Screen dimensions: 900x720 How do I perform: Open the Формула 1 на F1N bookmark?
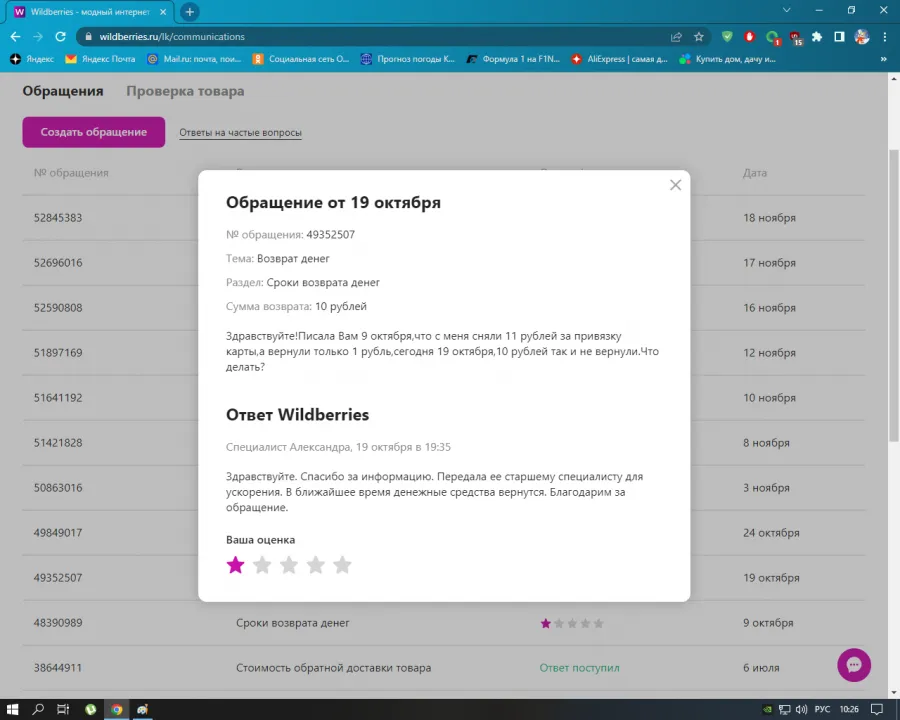[513, 59]
